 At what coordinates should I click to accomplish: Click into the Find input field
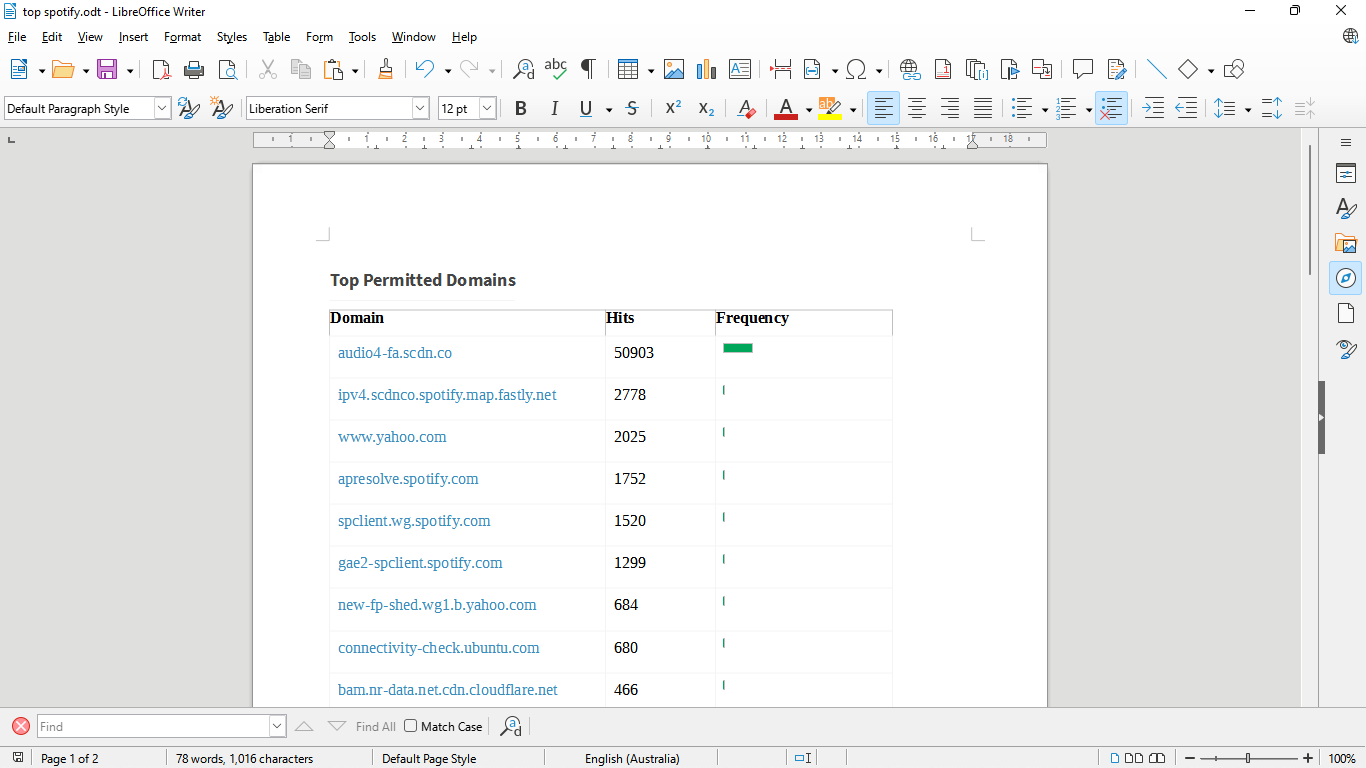(153, 726)
